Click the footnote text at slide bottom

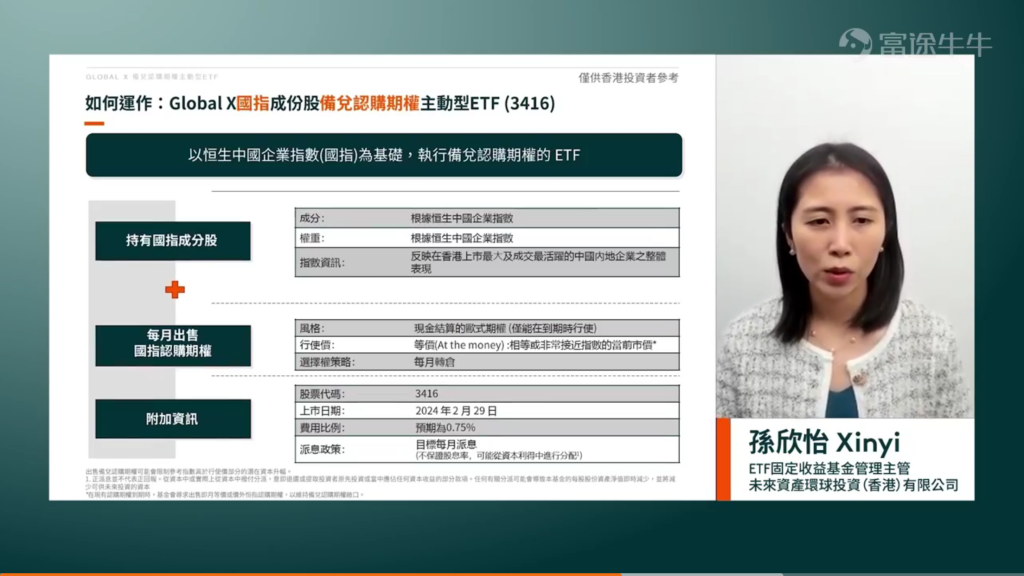[x=381, y=483]
